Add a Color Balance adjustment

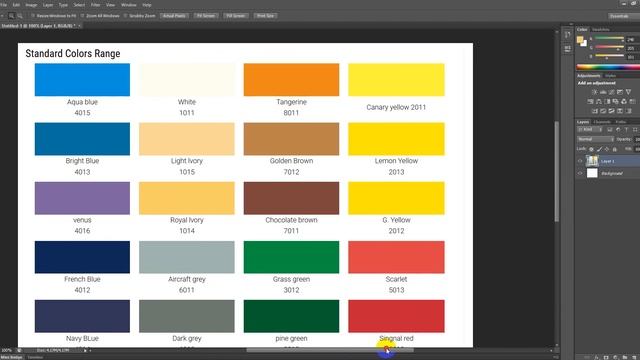[599, 102]
